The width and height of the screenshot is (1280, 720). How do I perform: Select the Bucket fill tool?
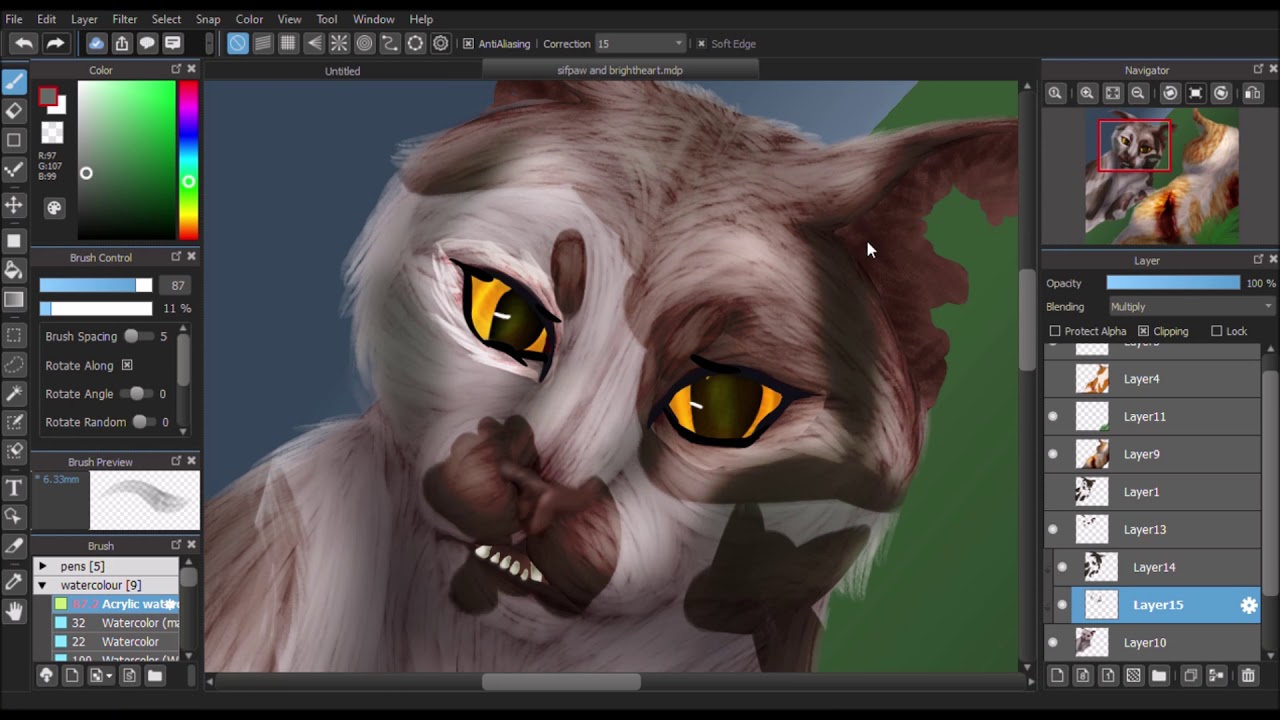(x=14, y=270)
